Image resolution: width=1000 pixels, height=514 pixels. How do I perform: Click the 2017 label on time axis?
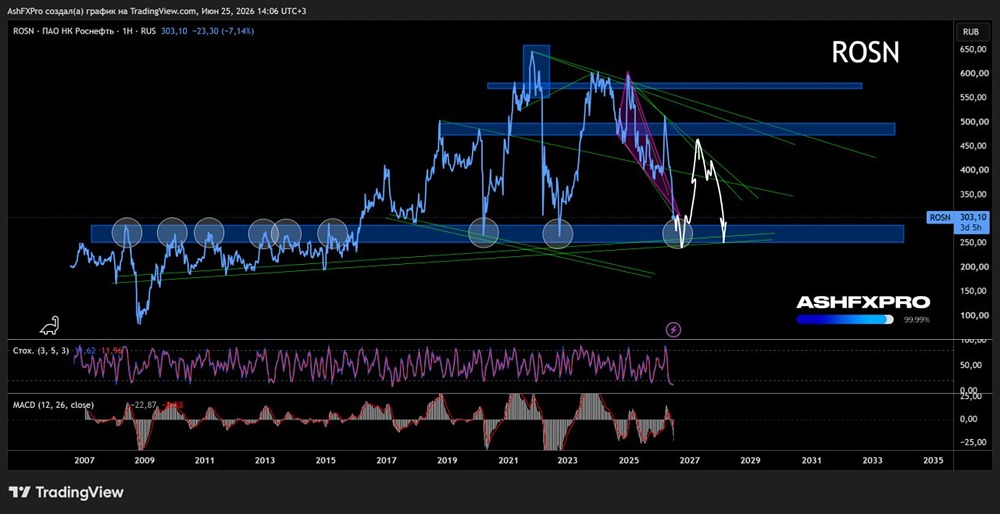tap(386, 460)
